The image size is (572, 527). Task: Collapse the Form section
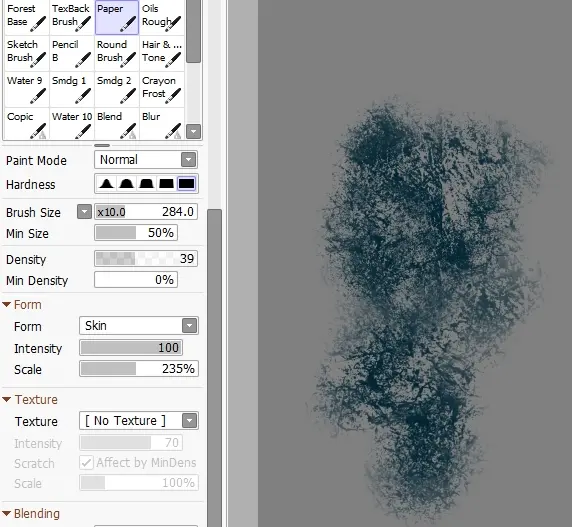pyautogui.click(x=7, y=304)
